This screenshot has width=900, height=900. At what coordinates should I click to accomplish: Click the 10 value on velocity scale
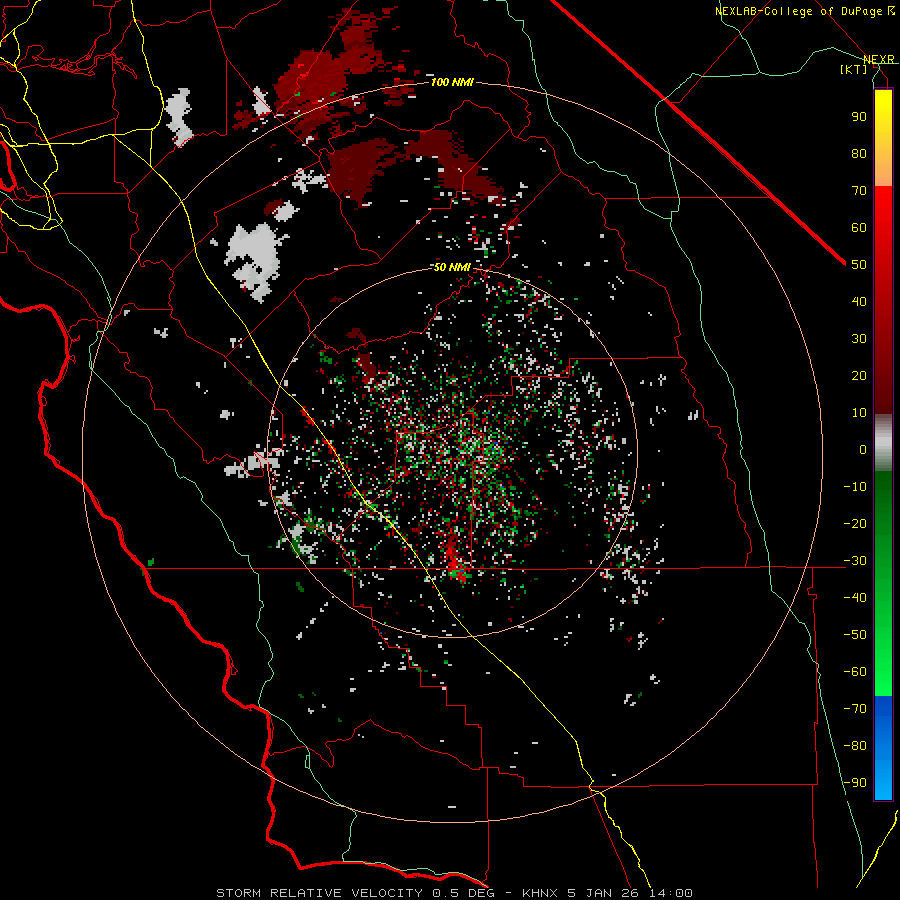pyautogui.click(x=859, y=413)
